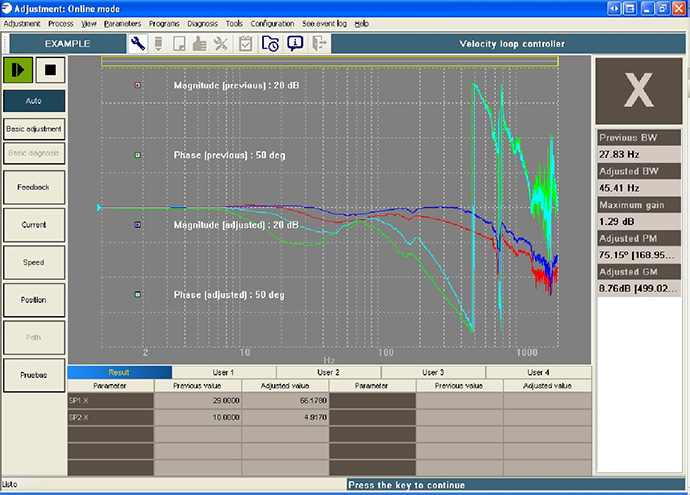
Task: Stop with the black square button
Action: pyautogui.click(x=50, y=70)
